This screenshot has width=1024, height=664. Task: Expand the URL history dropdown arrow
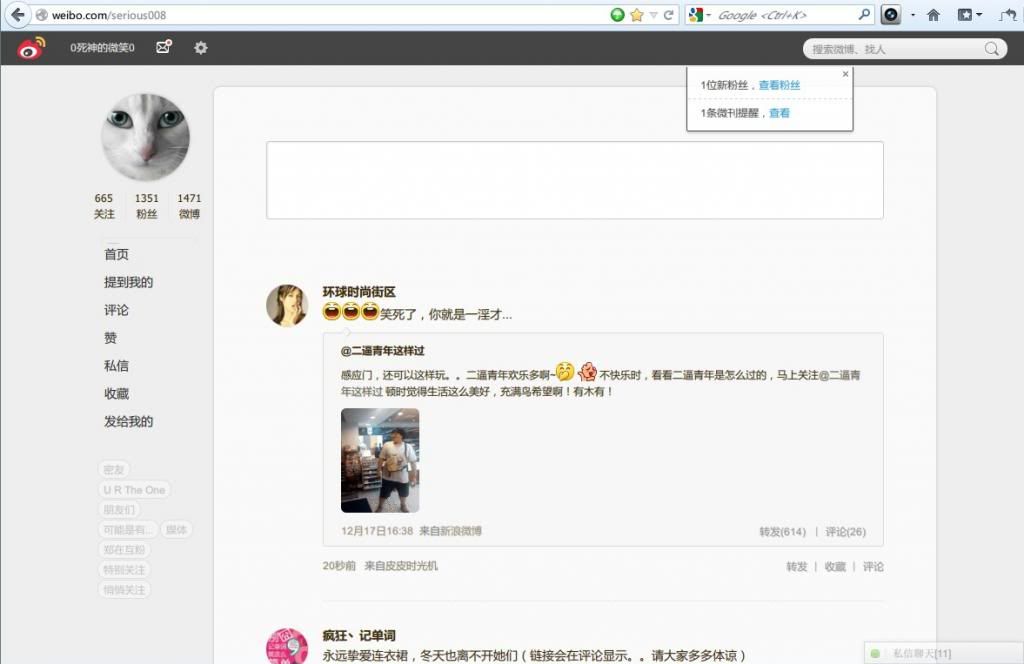[x=653, y=15]
